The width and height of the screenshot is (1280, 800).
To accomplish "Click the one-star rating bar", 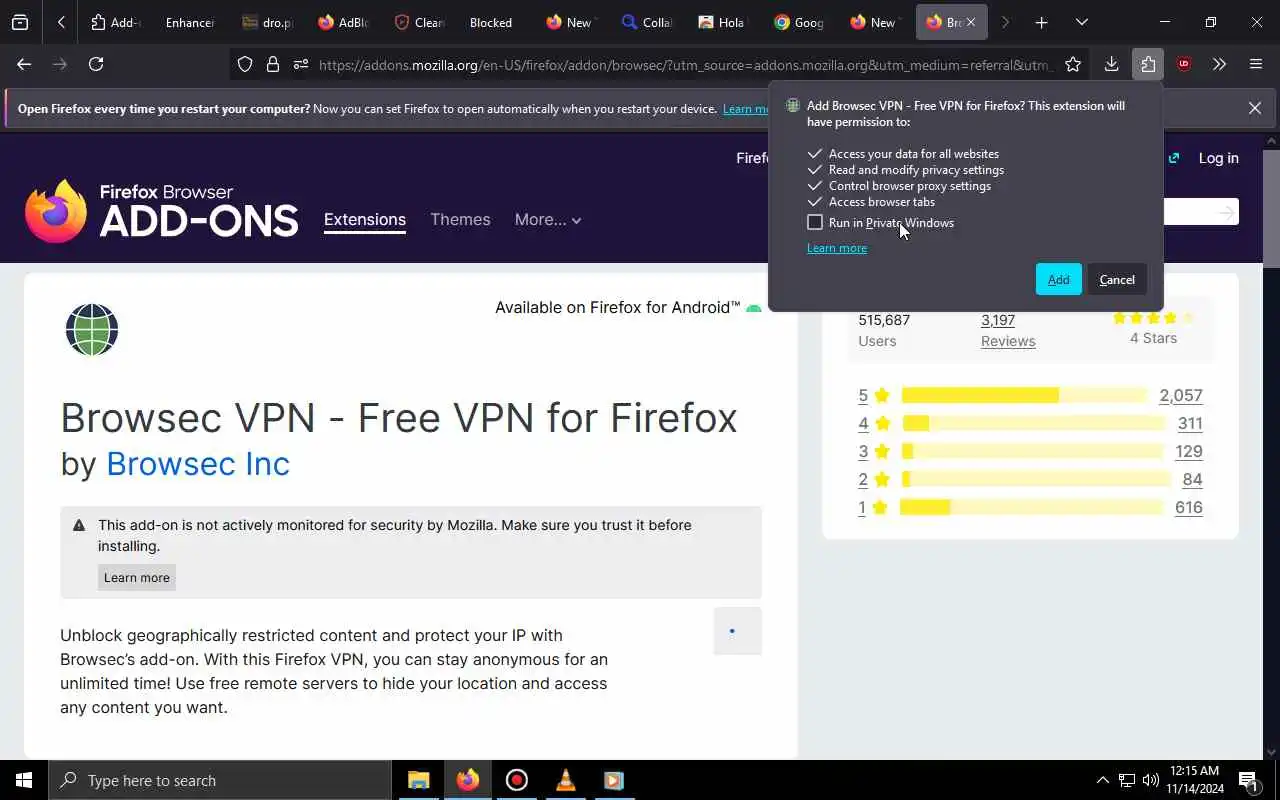I will click(x=1032, y=507).
